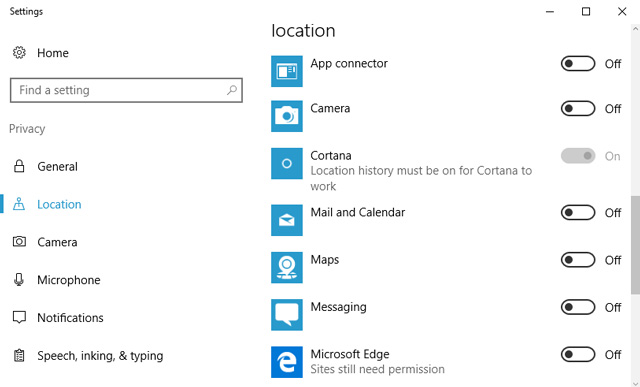Screen dimensions: 640x387
Task: Click the Speech, inking, & typing clipboard icon
Action: coord(19,356)
